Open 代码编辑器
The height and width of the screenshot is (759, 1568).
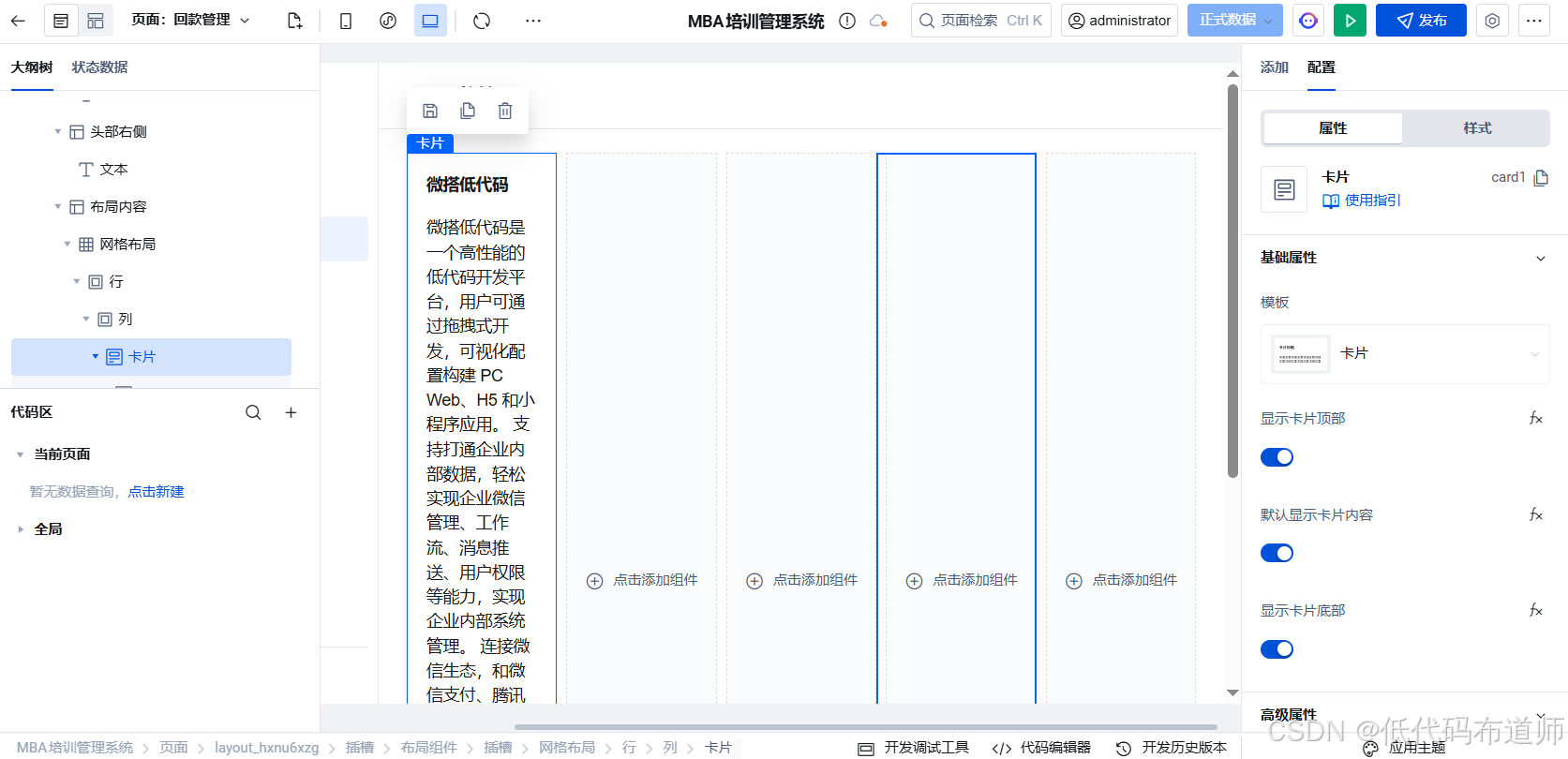(x=1041, y=748)
